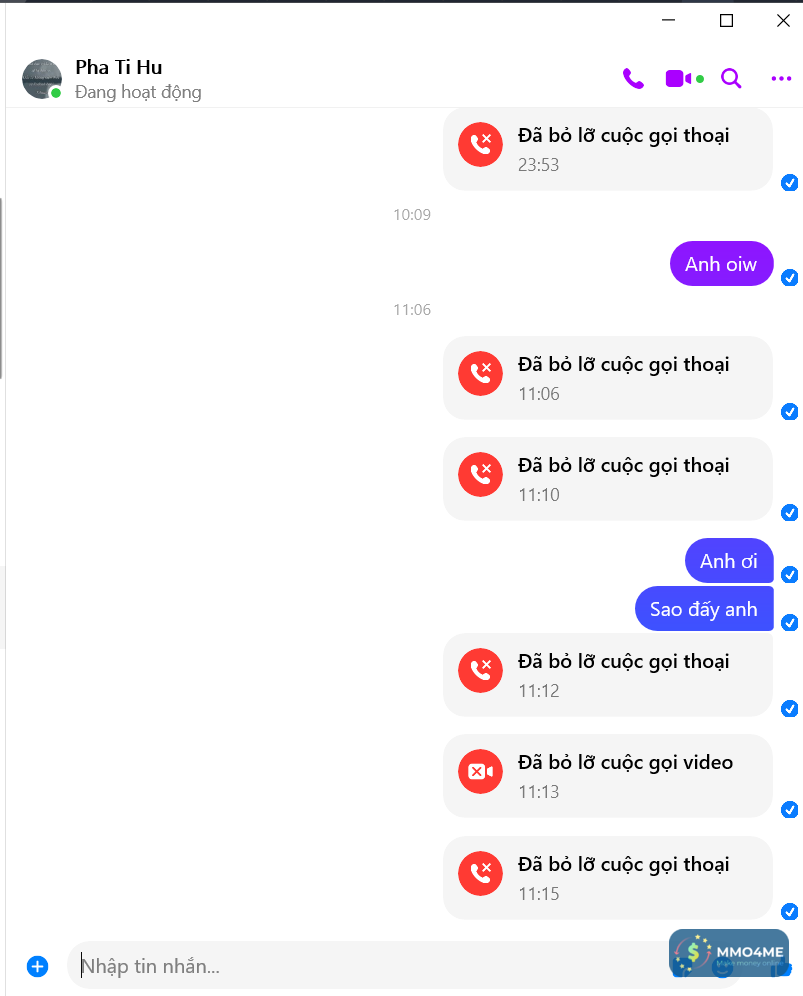Click the "Anh ơi" message bubble
803x996 pixels.
click(x=729, y=561)
